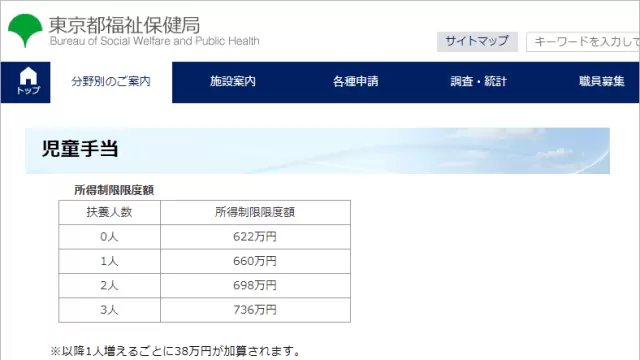This screenshot has height=360, width=640.
Task: Click the サイトマップ button
Action: click(x=477, y=42)
